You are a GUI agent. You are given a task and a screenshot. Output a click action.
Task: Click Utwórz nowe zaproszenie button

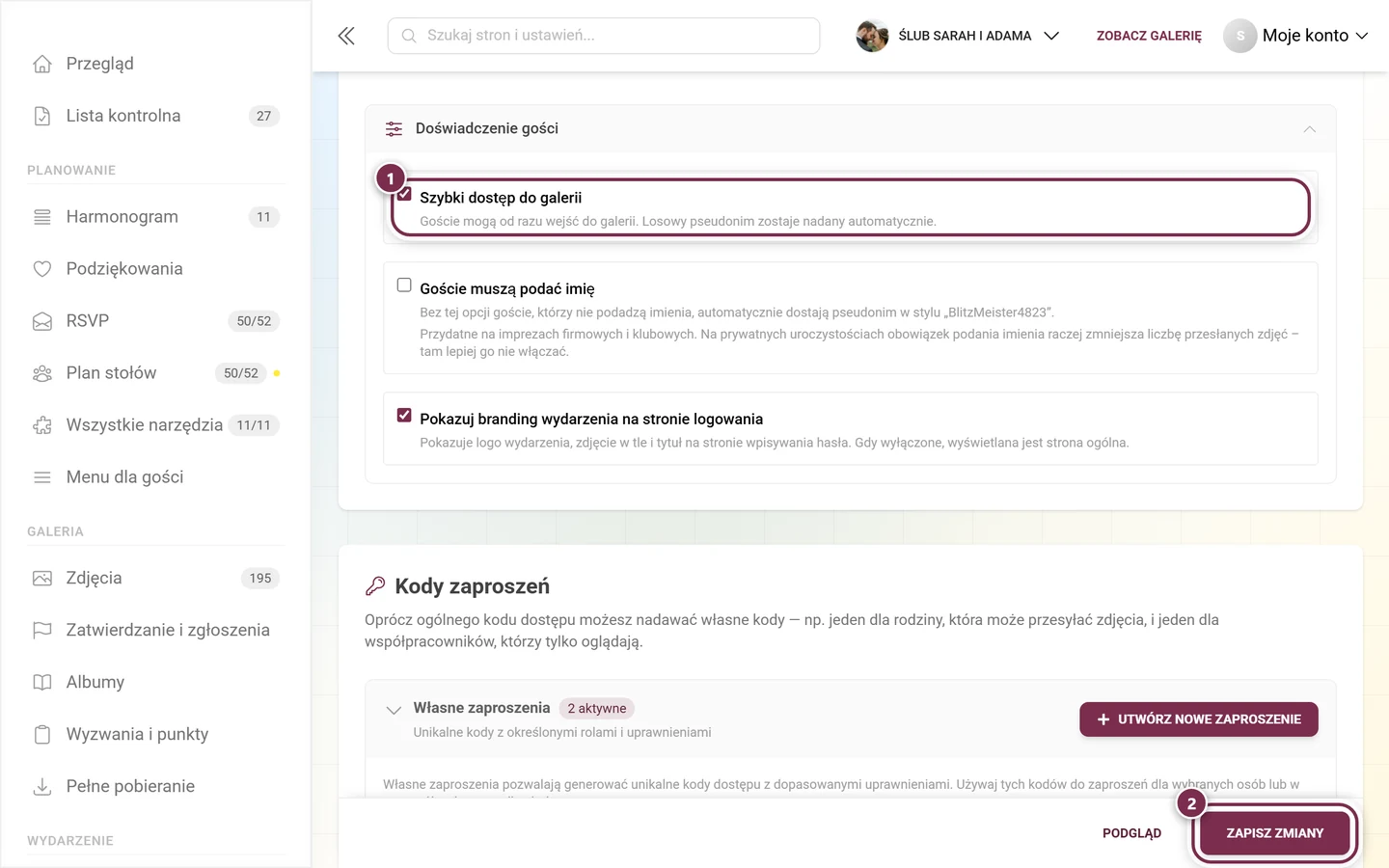tap(1199, 719)
